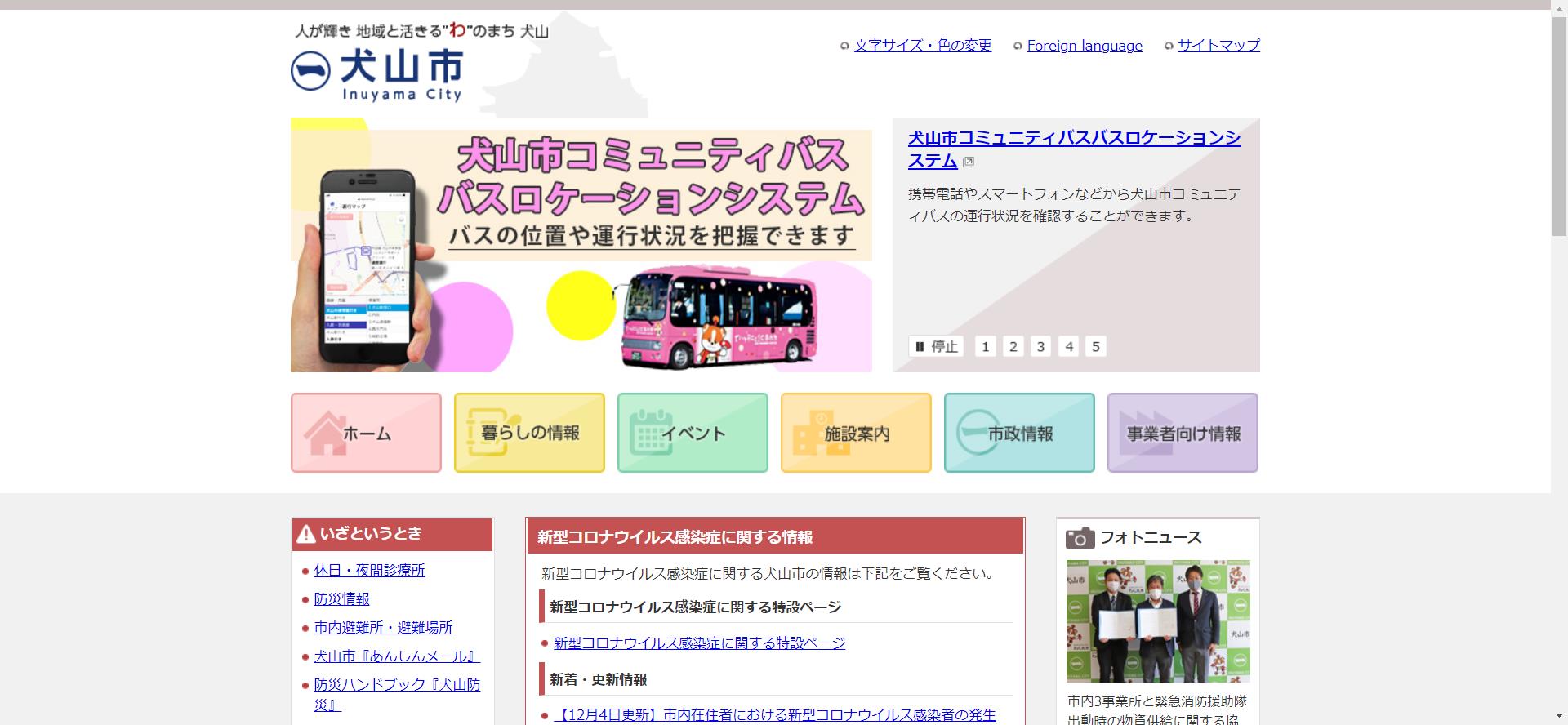Show carousel slide 3

(x=1040, y=346)
